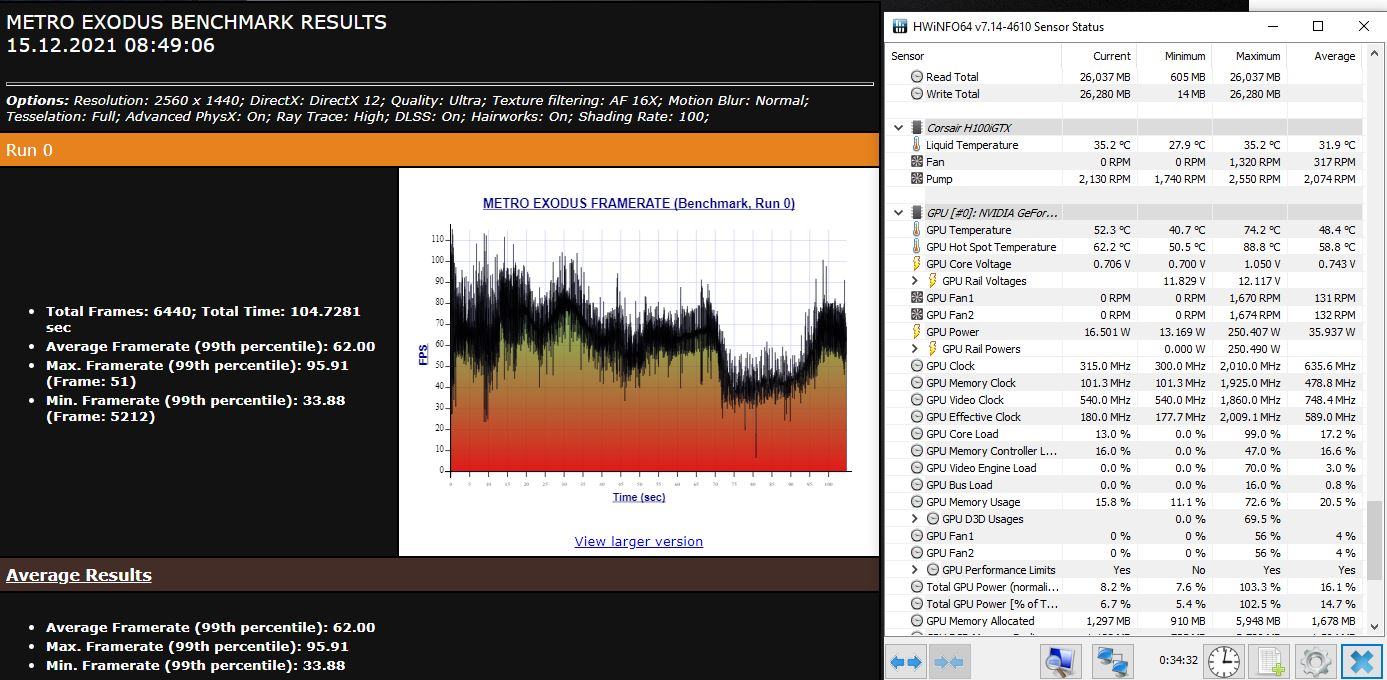Click the lightning icon beside GPU Power
Viewport: 1387px width, 680px height.
click(917, 332)
